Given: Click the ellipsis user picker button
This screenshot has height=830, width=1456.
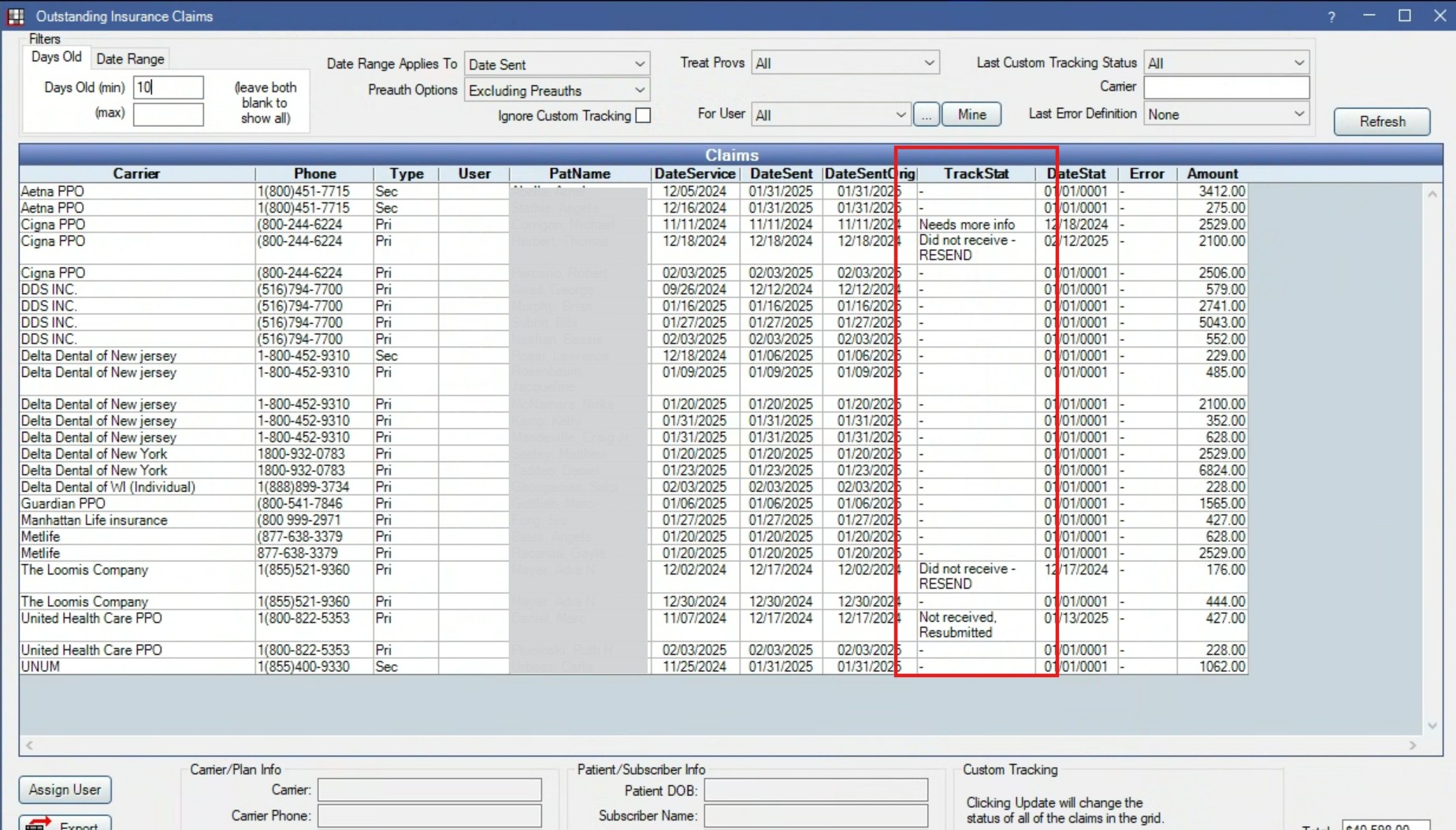Looking at the screenshot, I should click(x=926, y=115).
